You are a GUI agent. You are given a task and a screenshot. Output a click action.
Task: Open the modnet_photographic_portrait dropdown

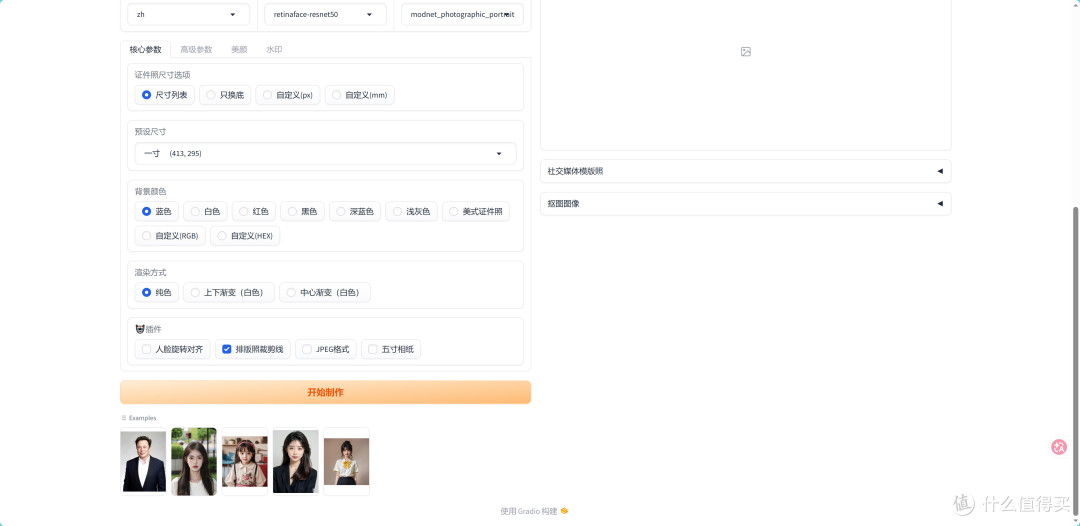pos(462,14)
